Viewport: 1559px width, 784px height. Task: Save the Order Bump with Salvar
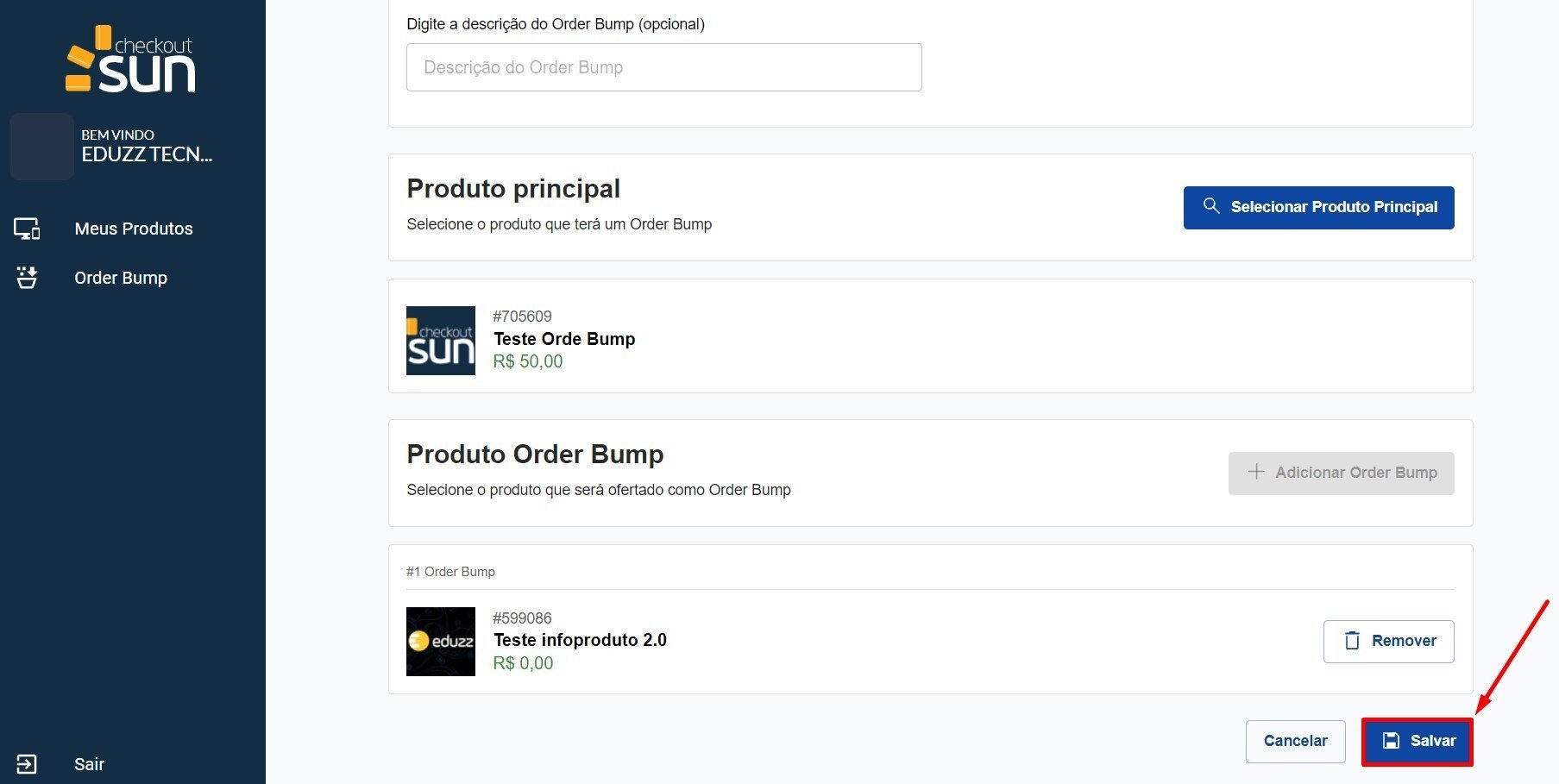[x=1418, y=741]
